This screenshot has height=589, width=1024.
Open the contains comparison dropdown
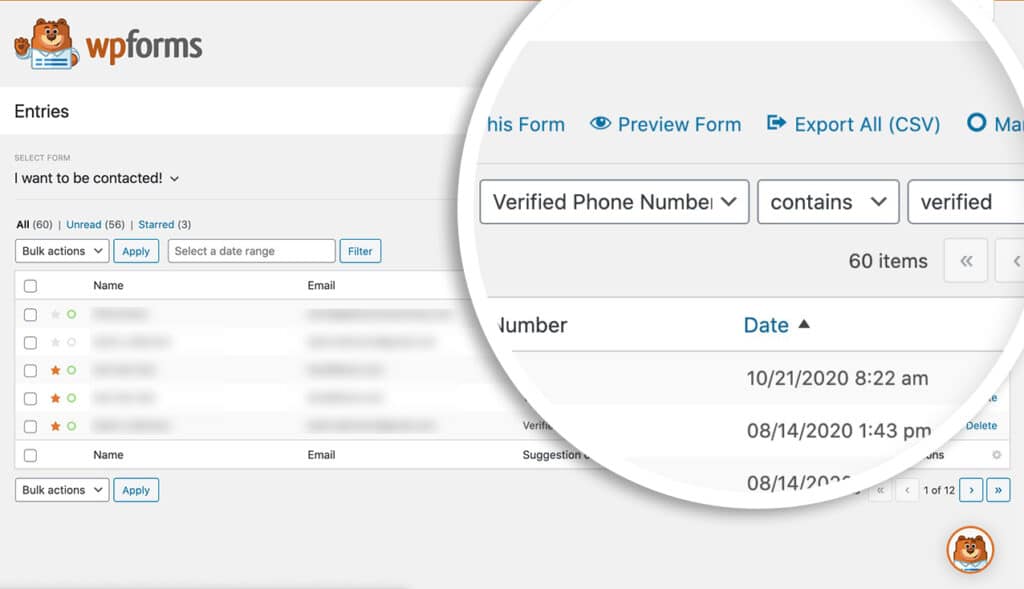pos(828,202)
